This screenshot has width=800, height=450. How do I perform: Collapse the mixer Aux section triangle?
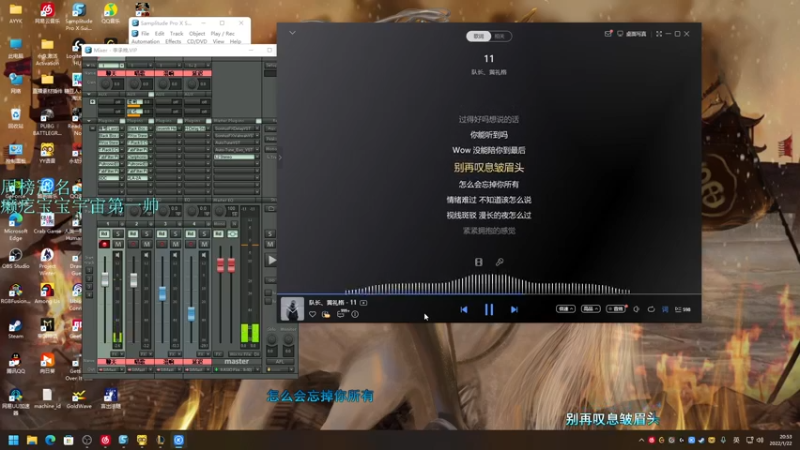[89, 94]
